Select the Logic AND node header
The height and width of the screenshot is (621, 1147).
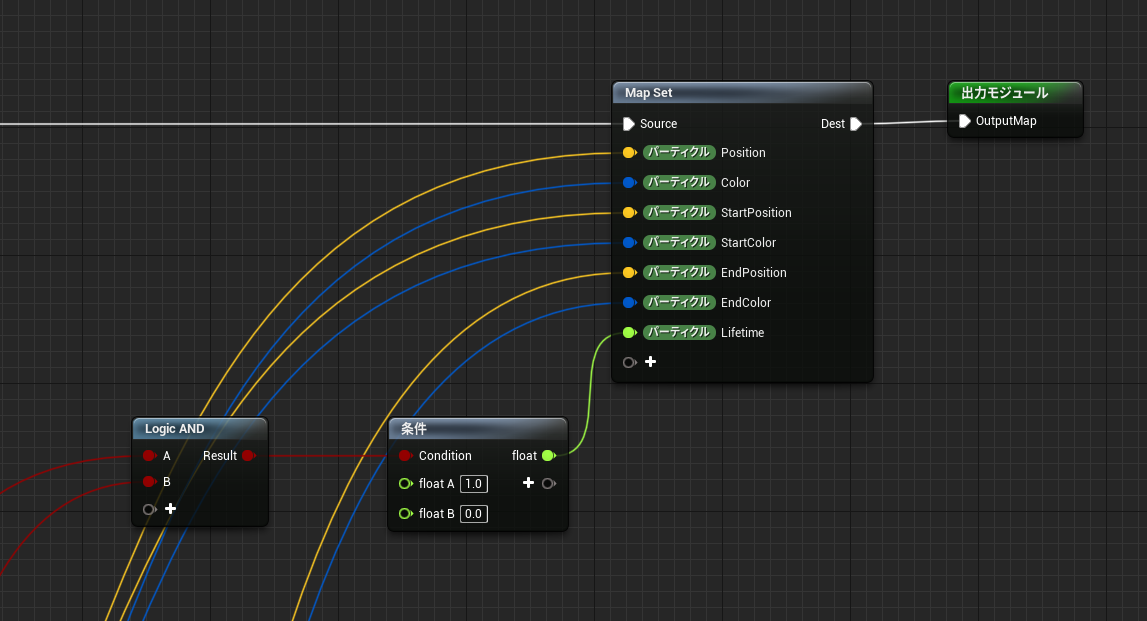click(x=200, y=429)
